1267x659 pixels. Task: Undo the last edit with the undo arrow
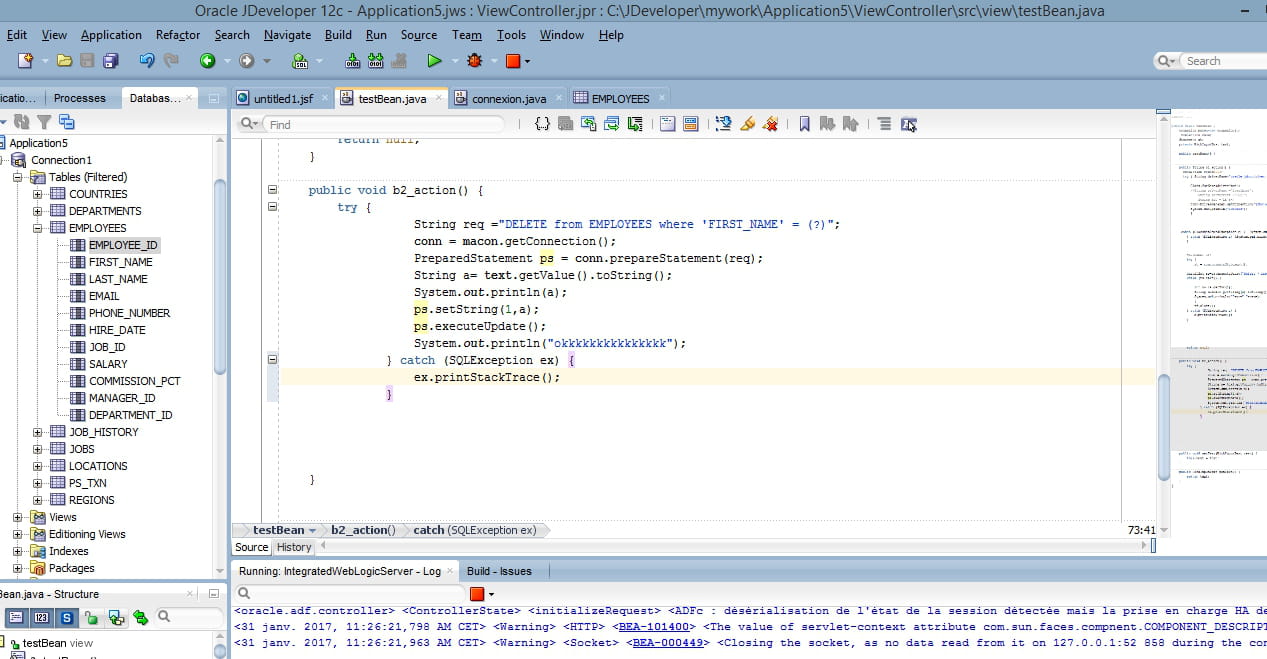coord(147,61)
